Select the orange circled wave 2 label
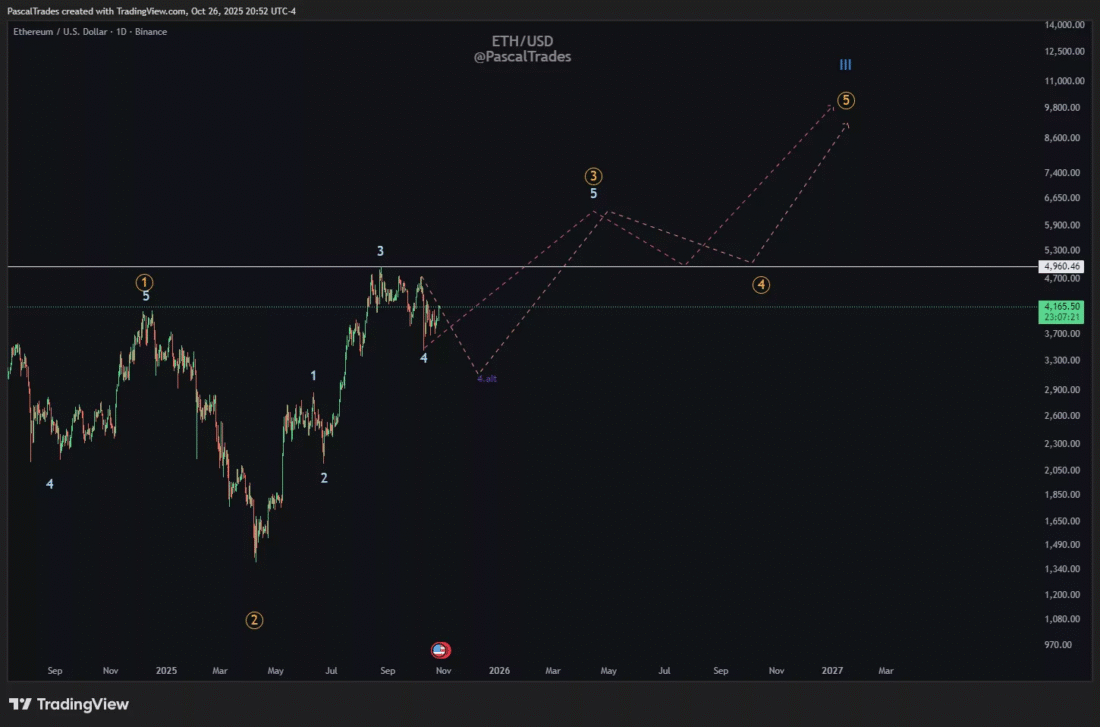The height and width of the screenshot is (727, 1100). [254, 620]
